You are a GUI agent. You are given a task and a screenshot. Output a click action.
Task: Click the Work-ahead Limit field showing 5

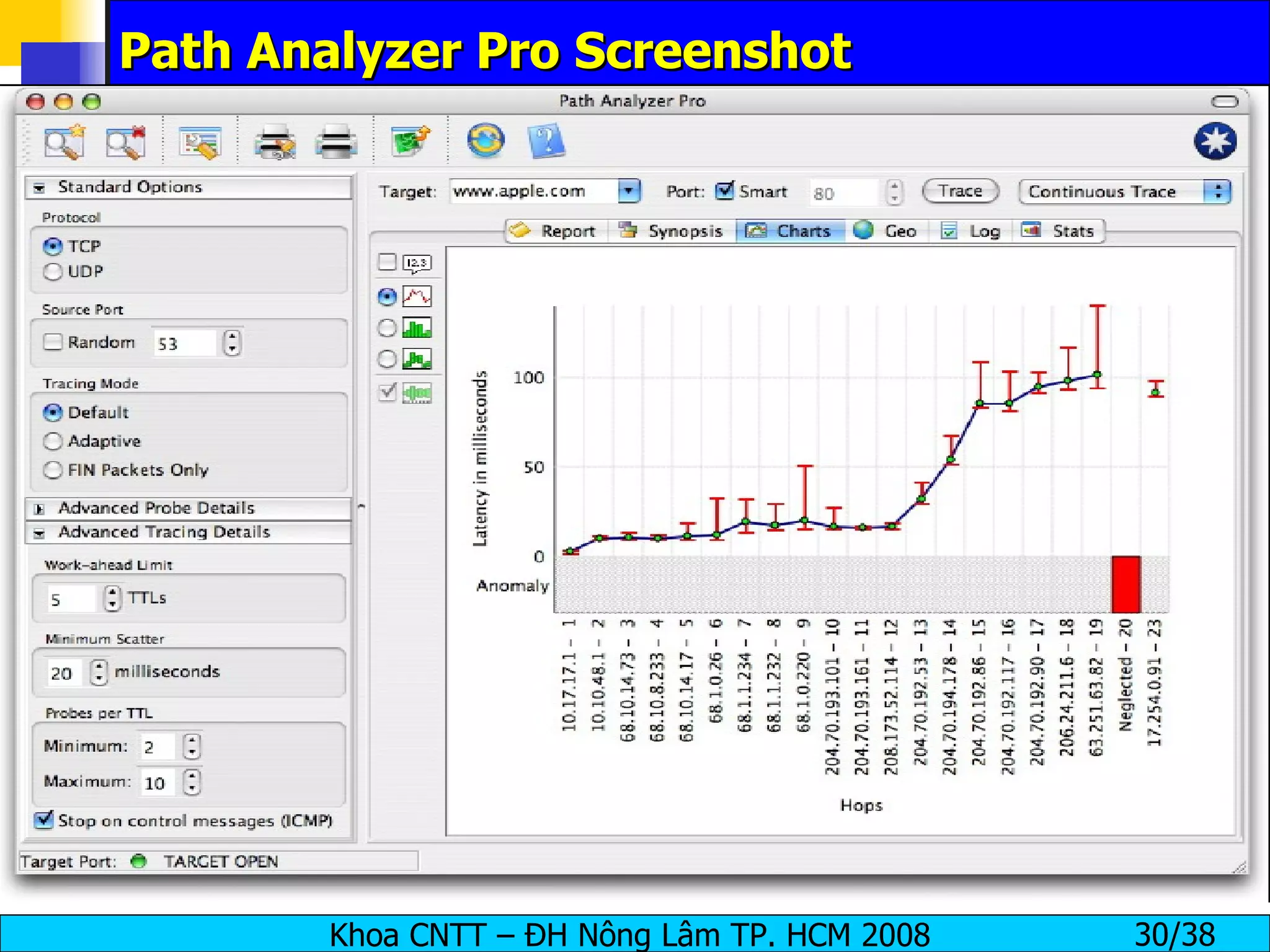(71, 599)
